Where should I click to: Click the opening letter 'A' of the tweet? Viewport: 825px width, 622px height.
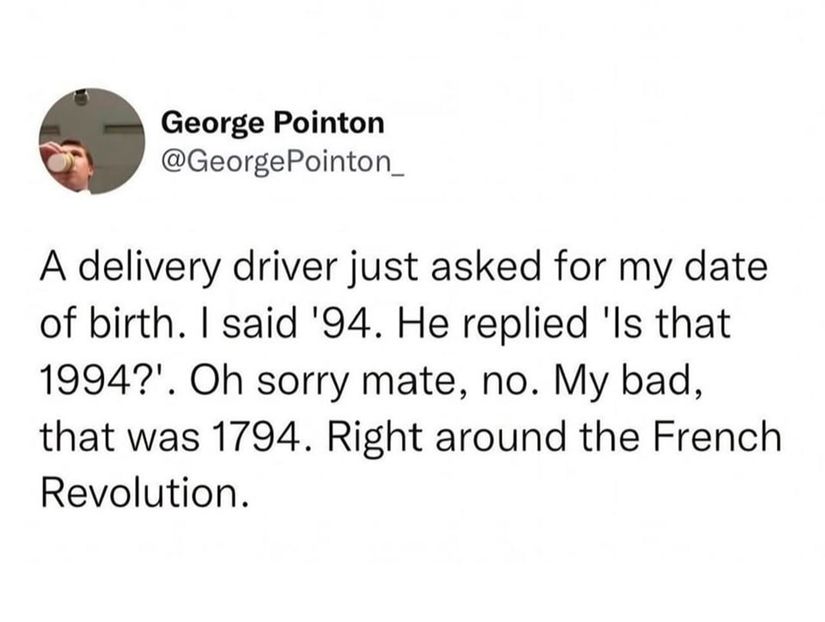[55, 267]
